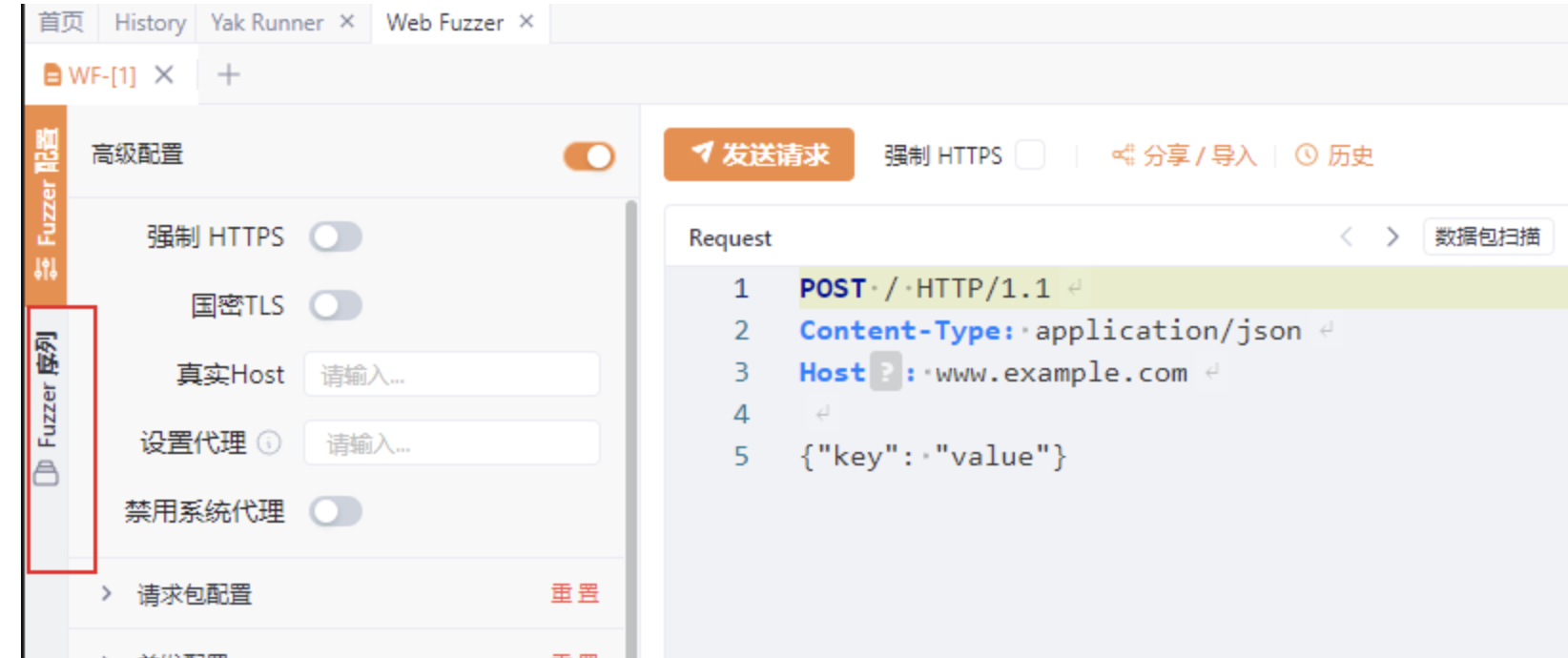Expand the 请求包配置 section
This screenshot has width=1568, height=658.
click(107, 593)
